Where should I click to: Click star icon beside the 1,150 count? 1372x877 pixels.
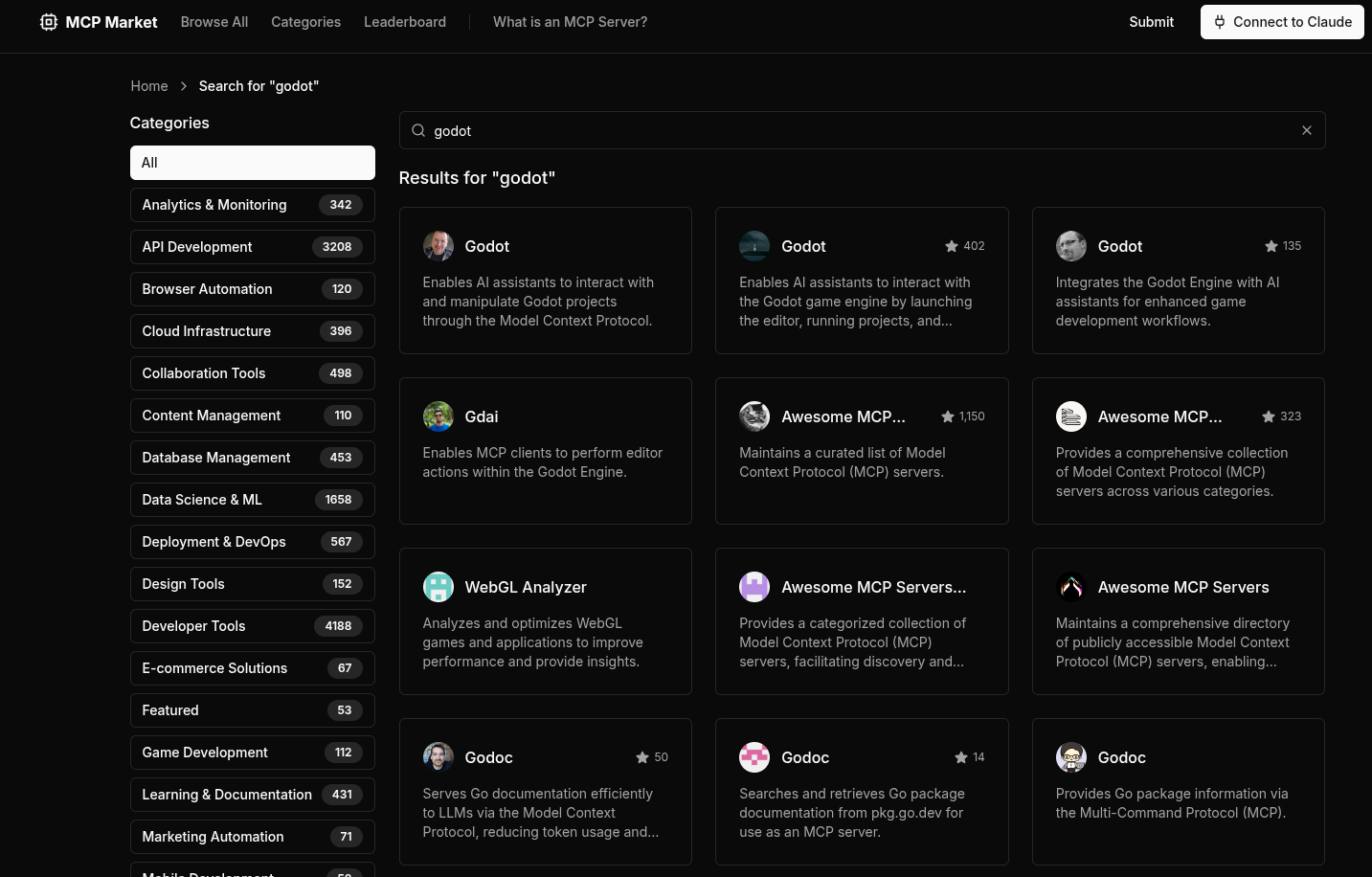coord(948,416)
